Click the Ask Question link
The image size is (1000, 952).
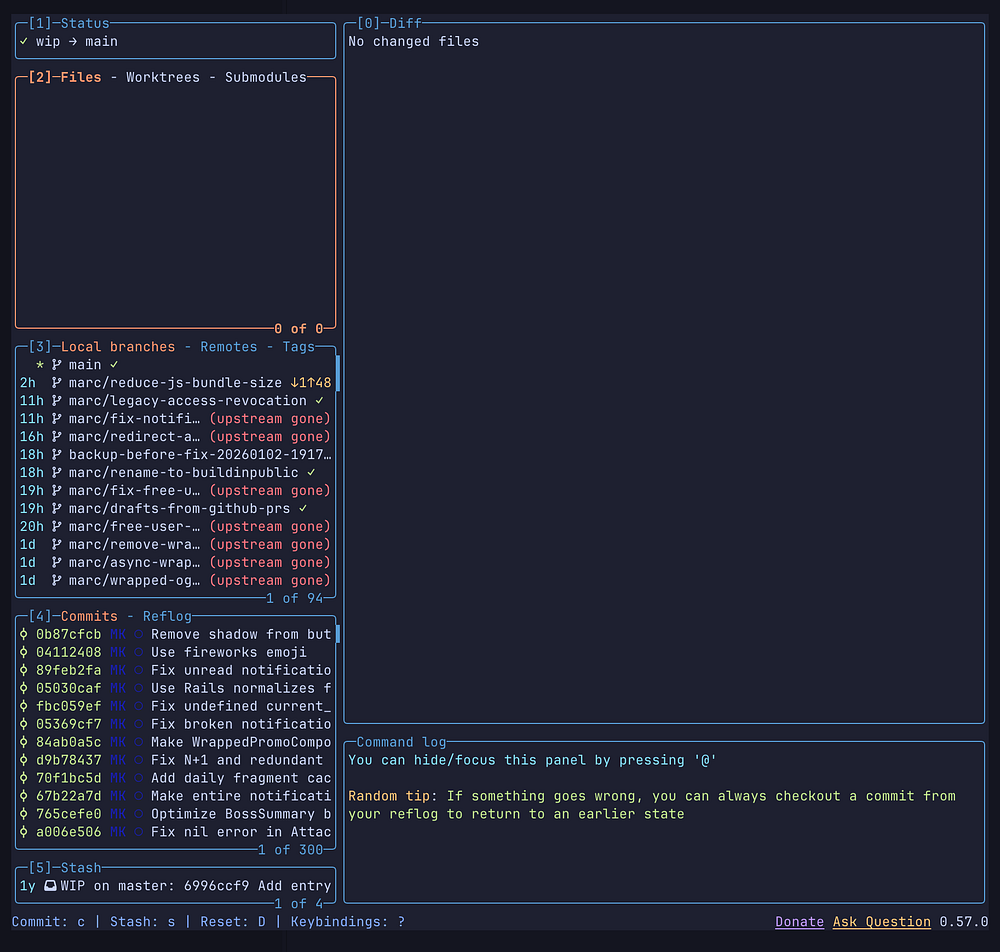tap(881, 922)
